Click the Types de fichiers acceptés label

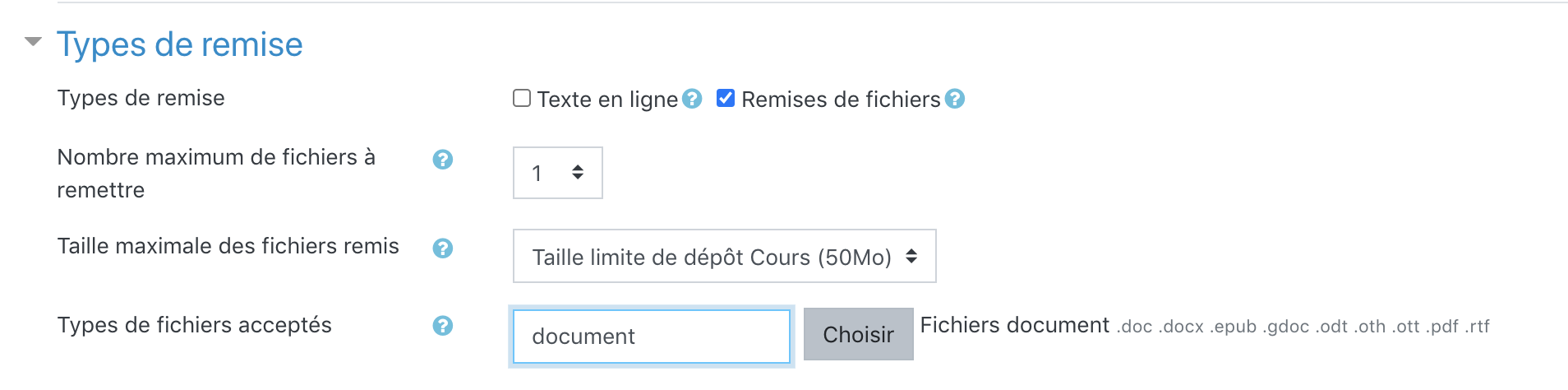[x=194, y=325]
